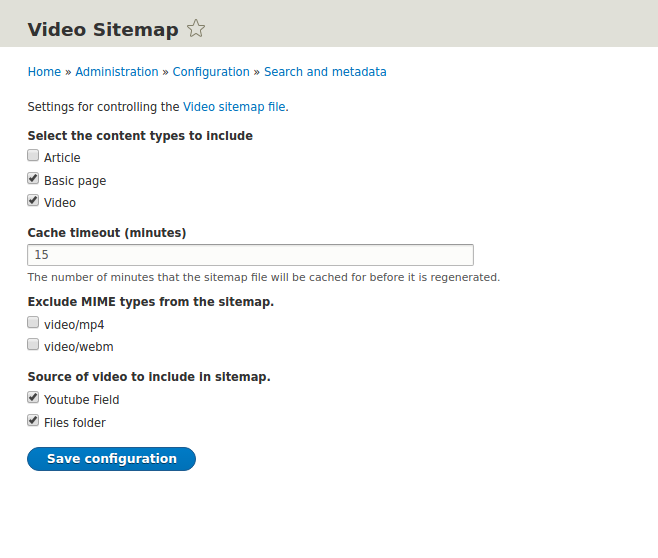
Task: Click the Youtube Field label text
Action: click(82, 400)
